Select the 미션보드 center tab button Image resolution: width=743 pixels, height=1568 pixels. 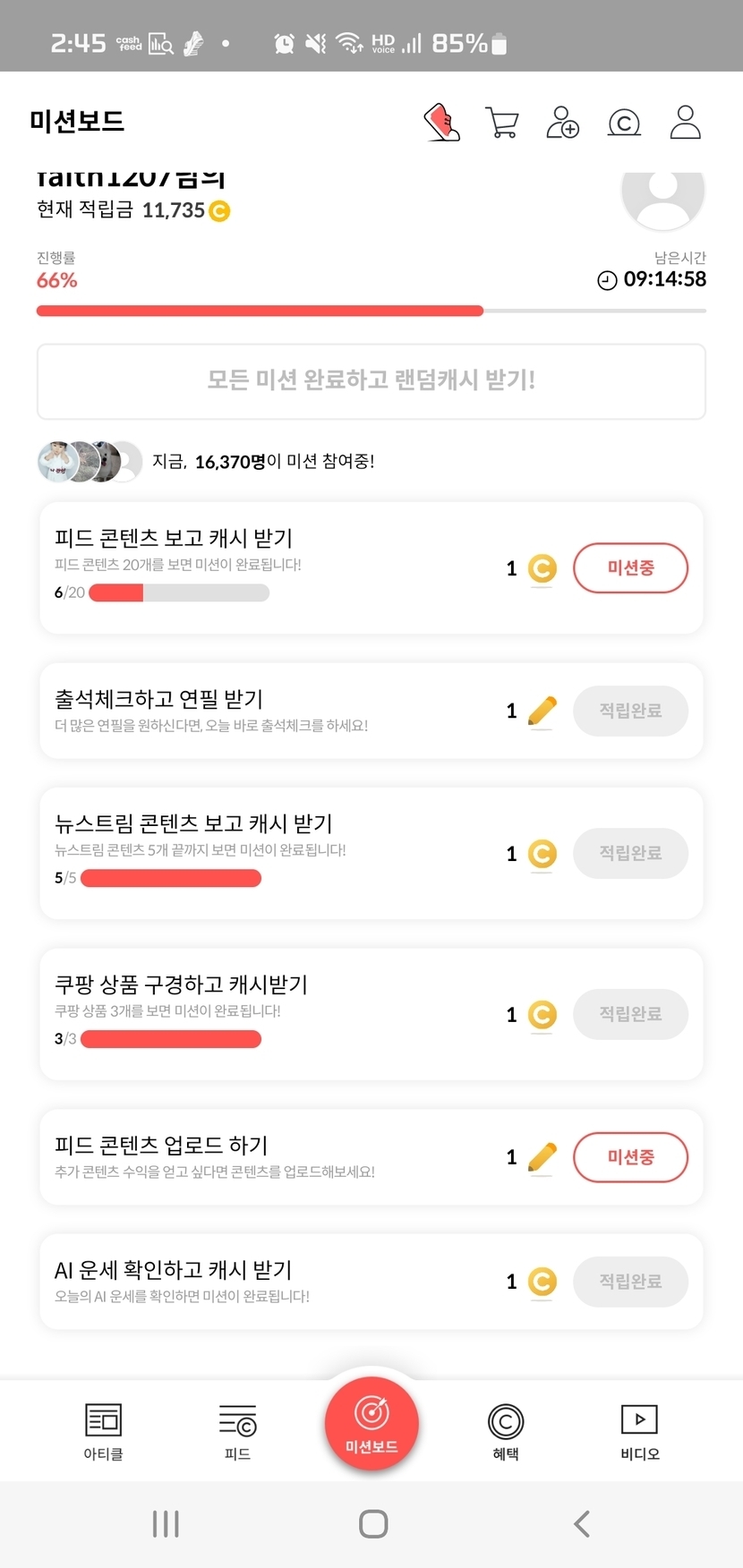[371, 1423]
